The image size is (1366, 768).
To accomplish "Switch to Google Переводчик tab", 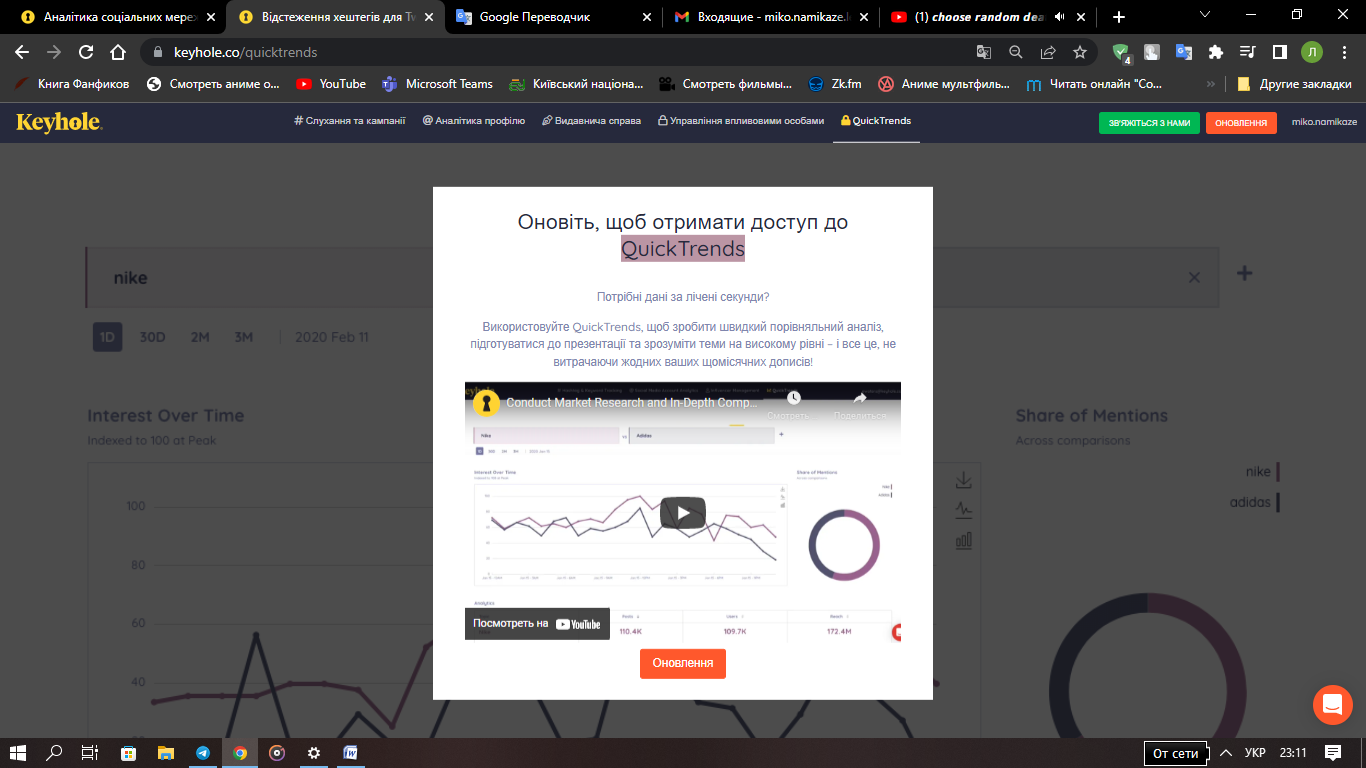I will click(x=555, y=17).
